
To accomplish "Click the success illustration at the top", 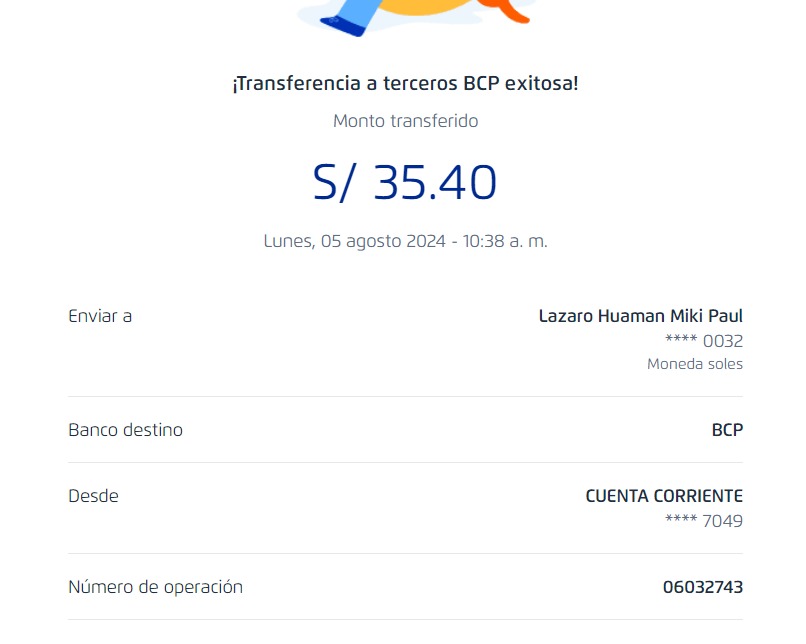I will coord(415,13).
